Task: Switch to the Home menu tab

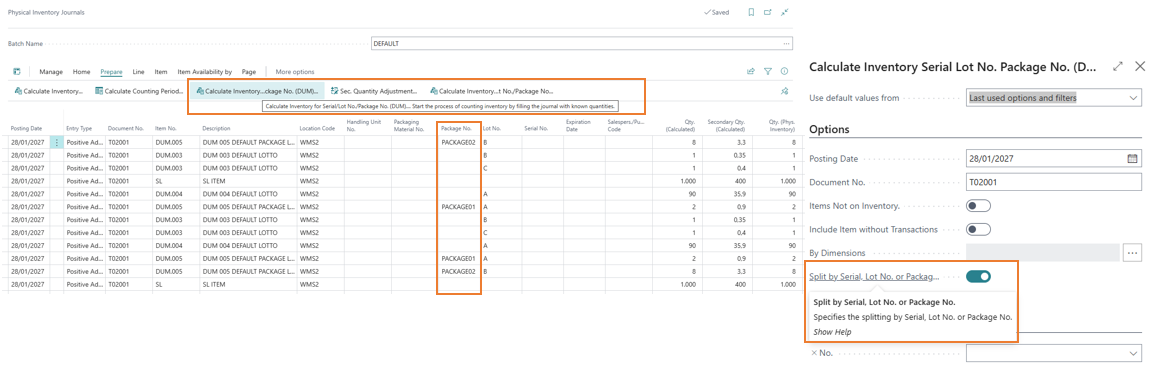Action: click(82, 72)
